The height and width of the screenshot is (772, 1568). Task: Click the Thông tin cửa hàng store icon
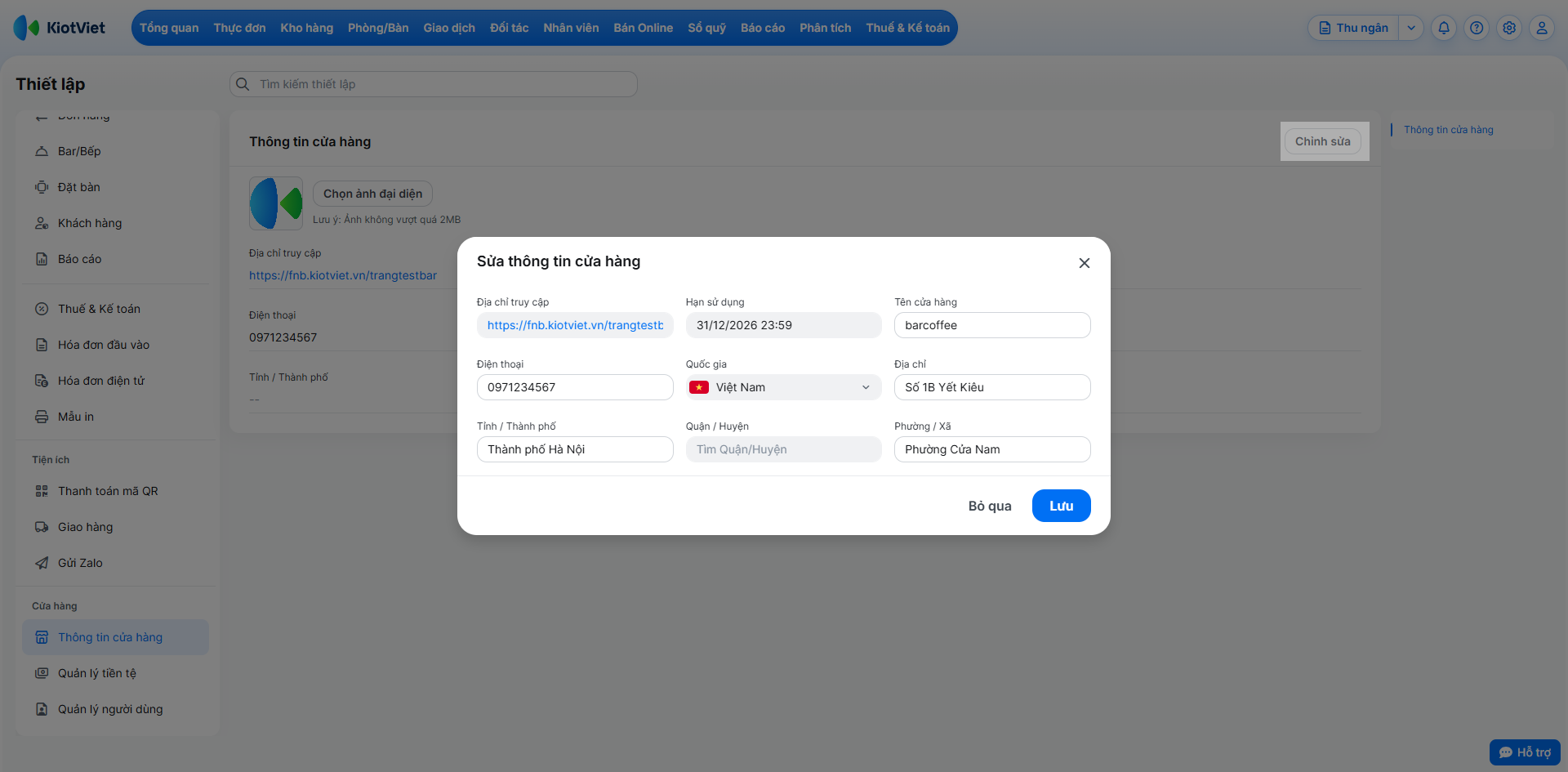click(42, 637)
